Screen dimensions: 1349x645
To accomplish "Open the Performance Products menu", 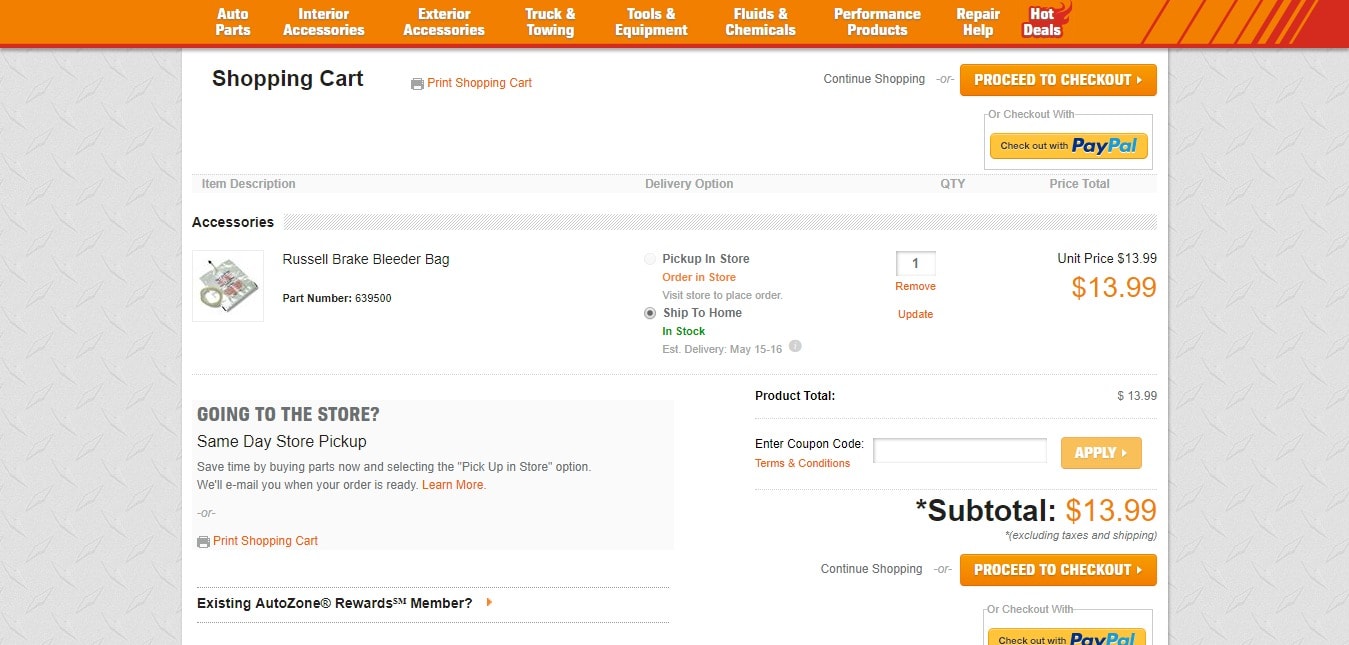I will point(877,22).
